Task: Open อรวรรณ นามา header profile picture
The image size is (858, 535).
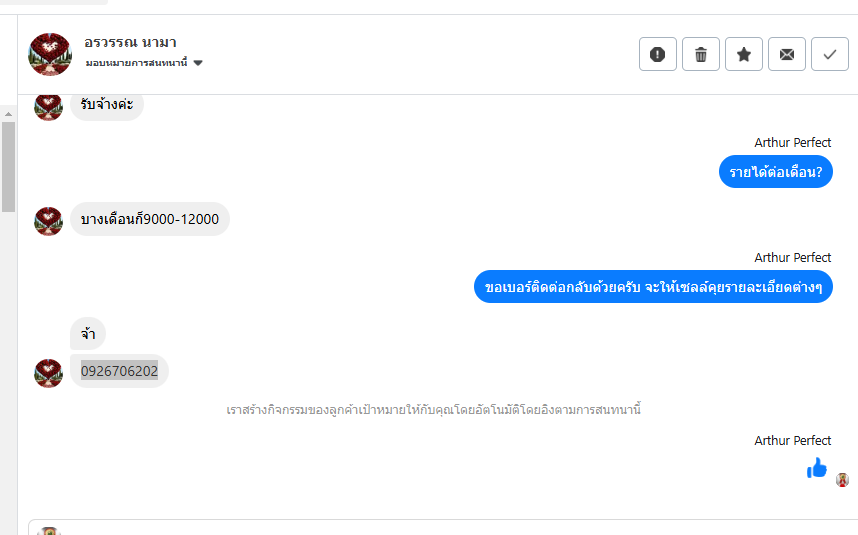Action: (50, 54)
